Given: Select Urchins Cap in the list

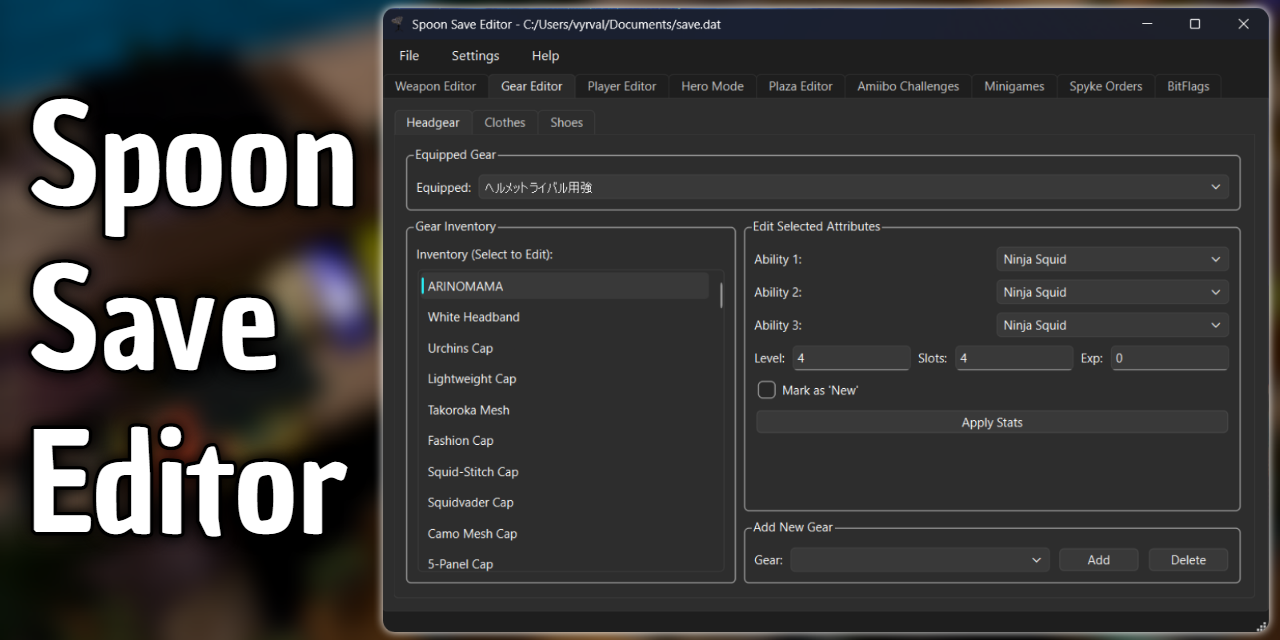Looking at the screenshot, I should pos(564,348).
